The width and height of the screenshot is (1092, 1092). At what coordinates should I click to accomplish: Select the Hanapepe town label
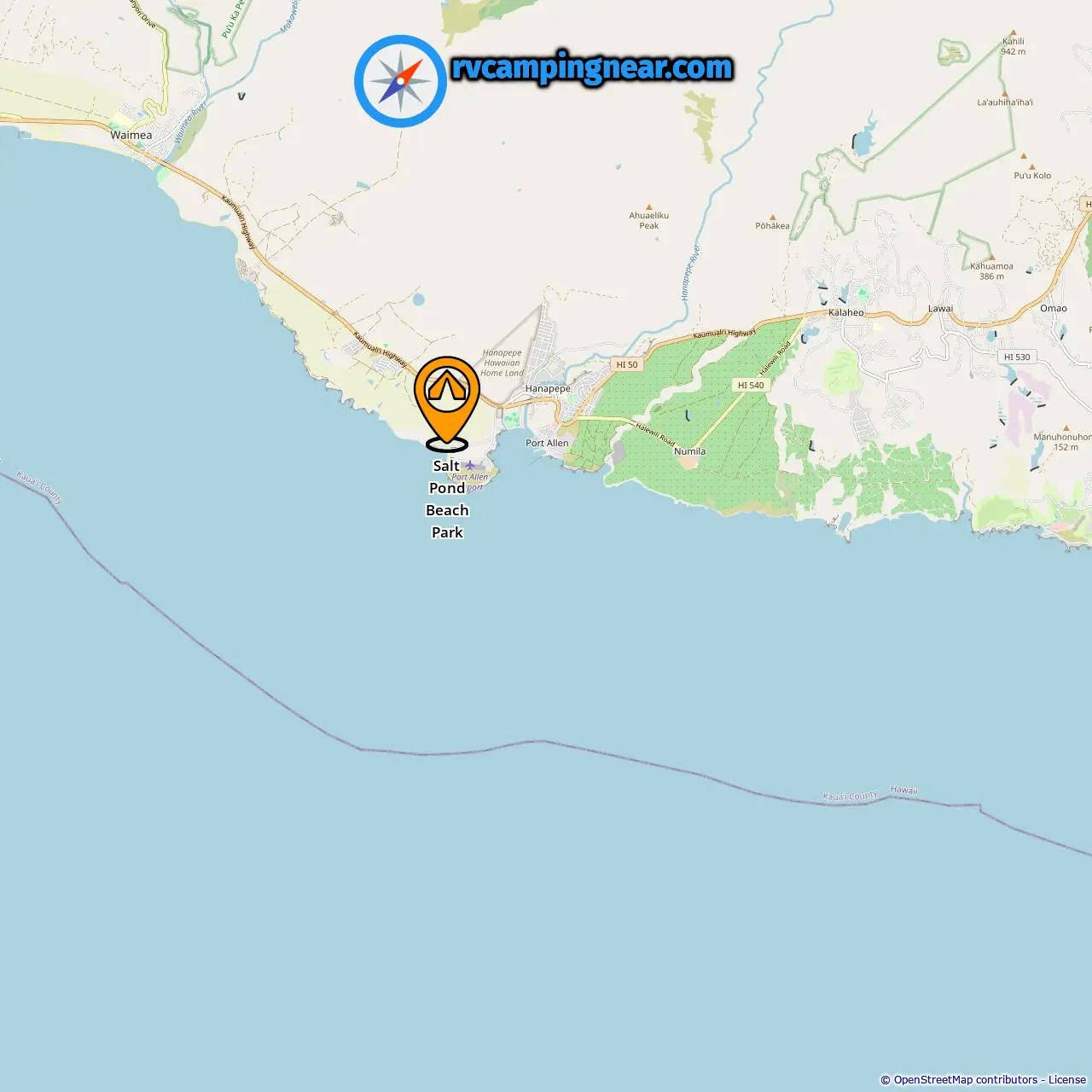548,388
